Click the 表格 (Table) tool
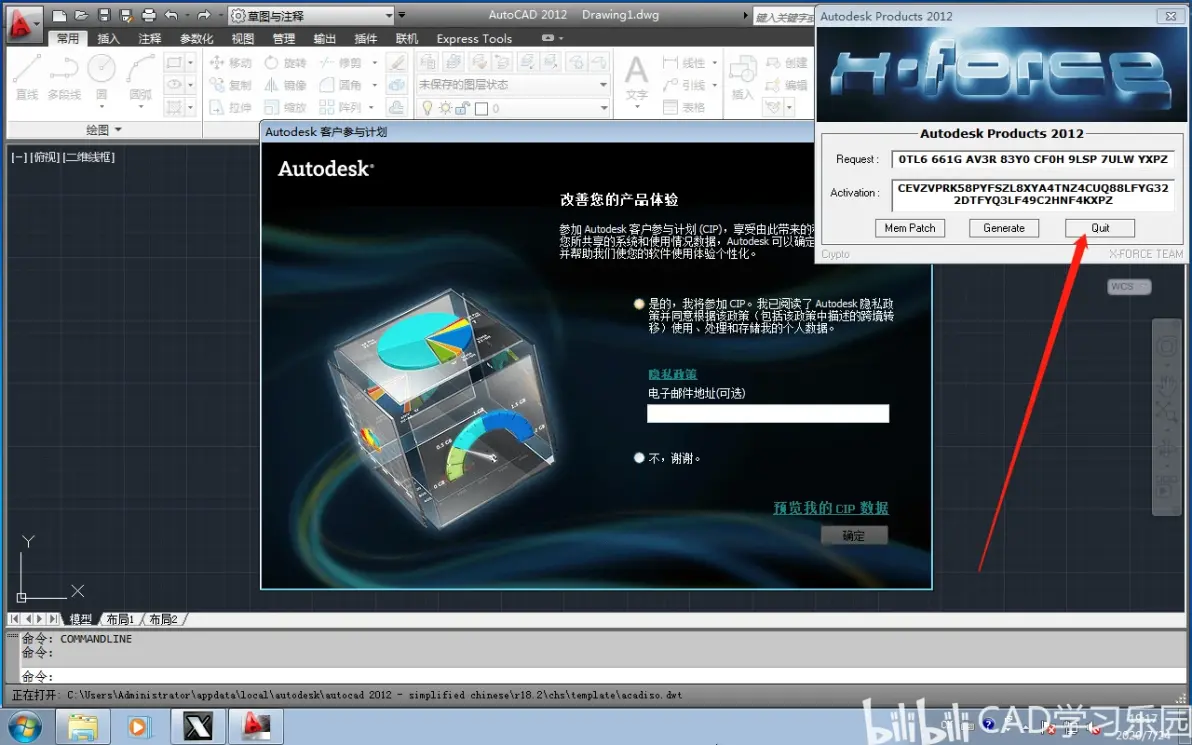This screenshot has height=745, width=1192. coord(684,108)
